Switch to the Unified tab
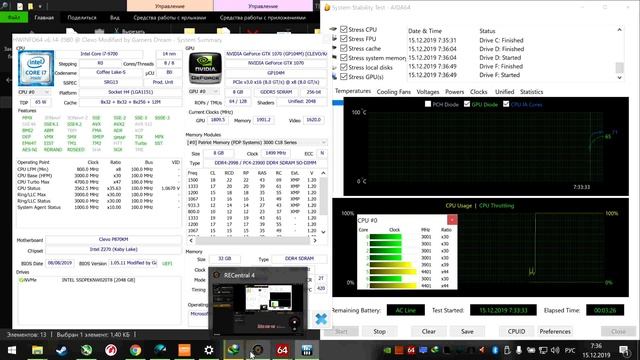 tap(504, 92)
